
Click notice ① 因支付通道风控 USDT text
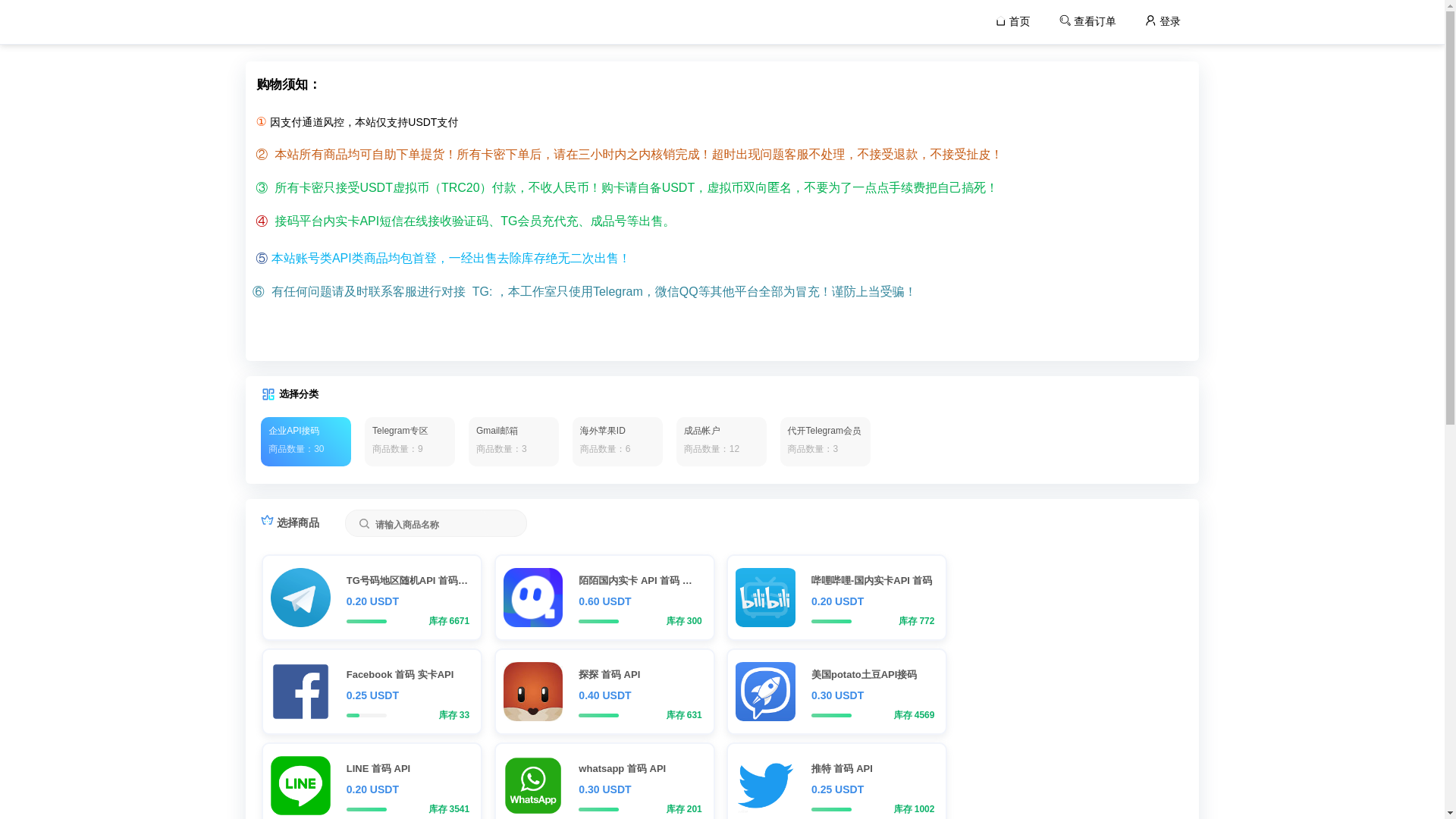(357, 122)
